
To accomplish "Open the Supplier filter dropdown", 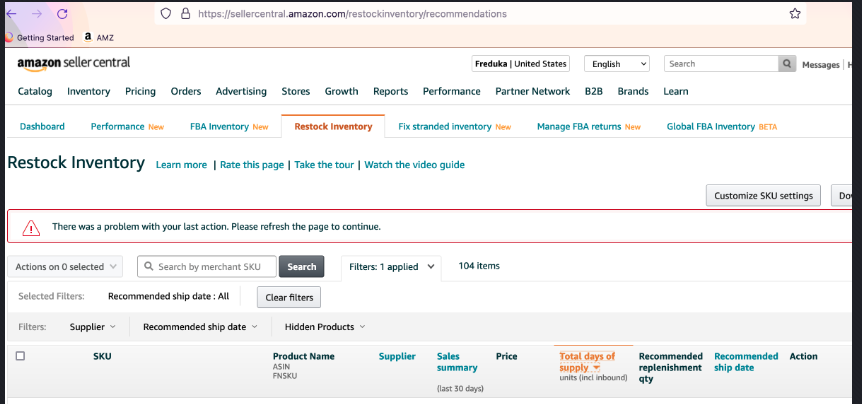I will coord(92,327).
